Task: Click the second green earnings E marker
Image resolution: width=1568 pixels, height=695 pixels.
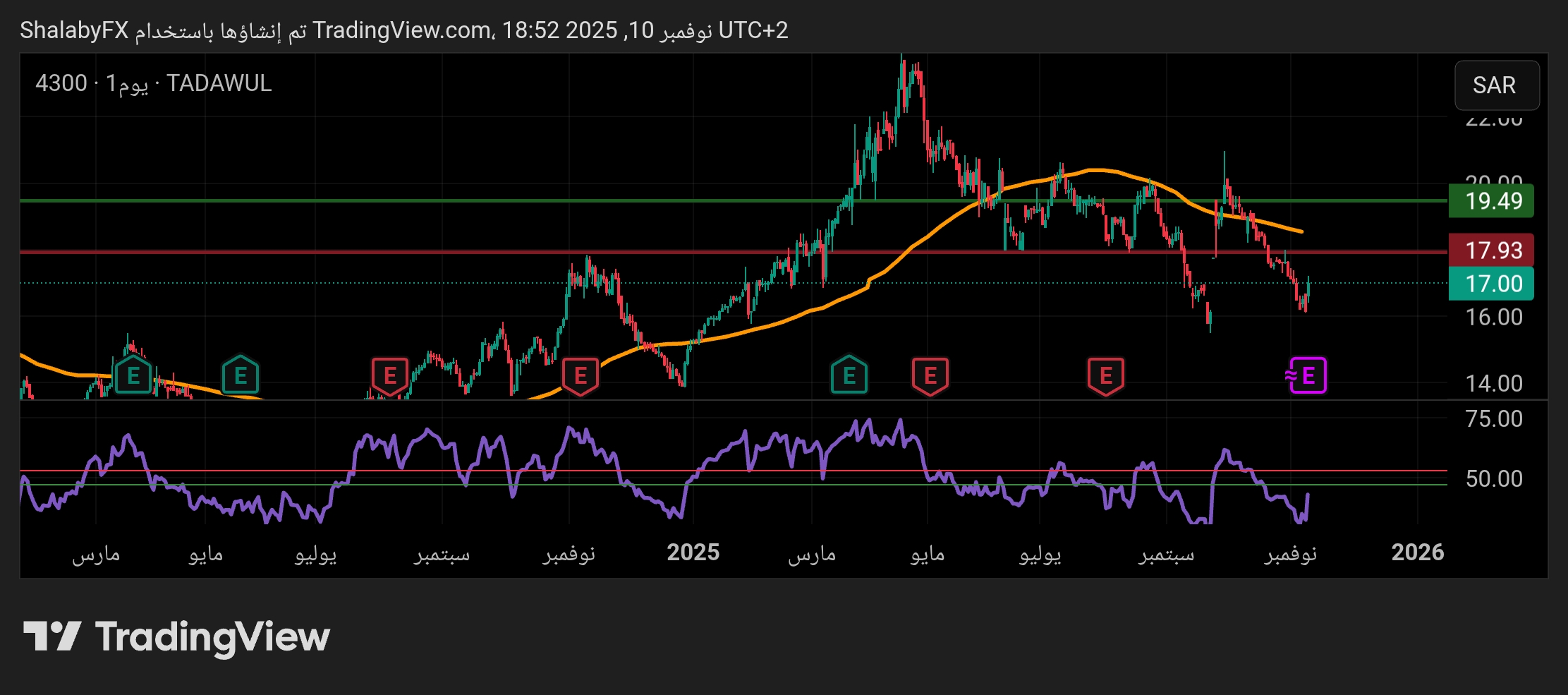Action: pos(240,375)
